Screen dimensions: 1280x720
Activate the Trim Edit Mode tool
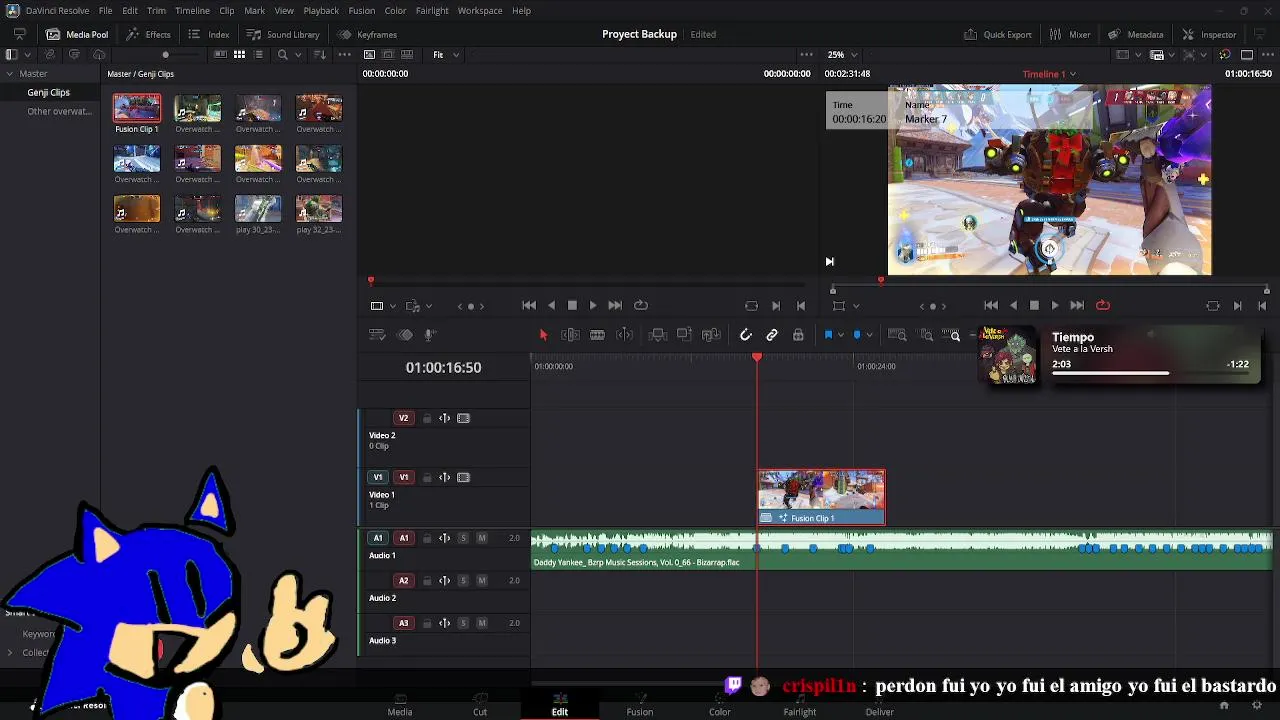[570, 335]
